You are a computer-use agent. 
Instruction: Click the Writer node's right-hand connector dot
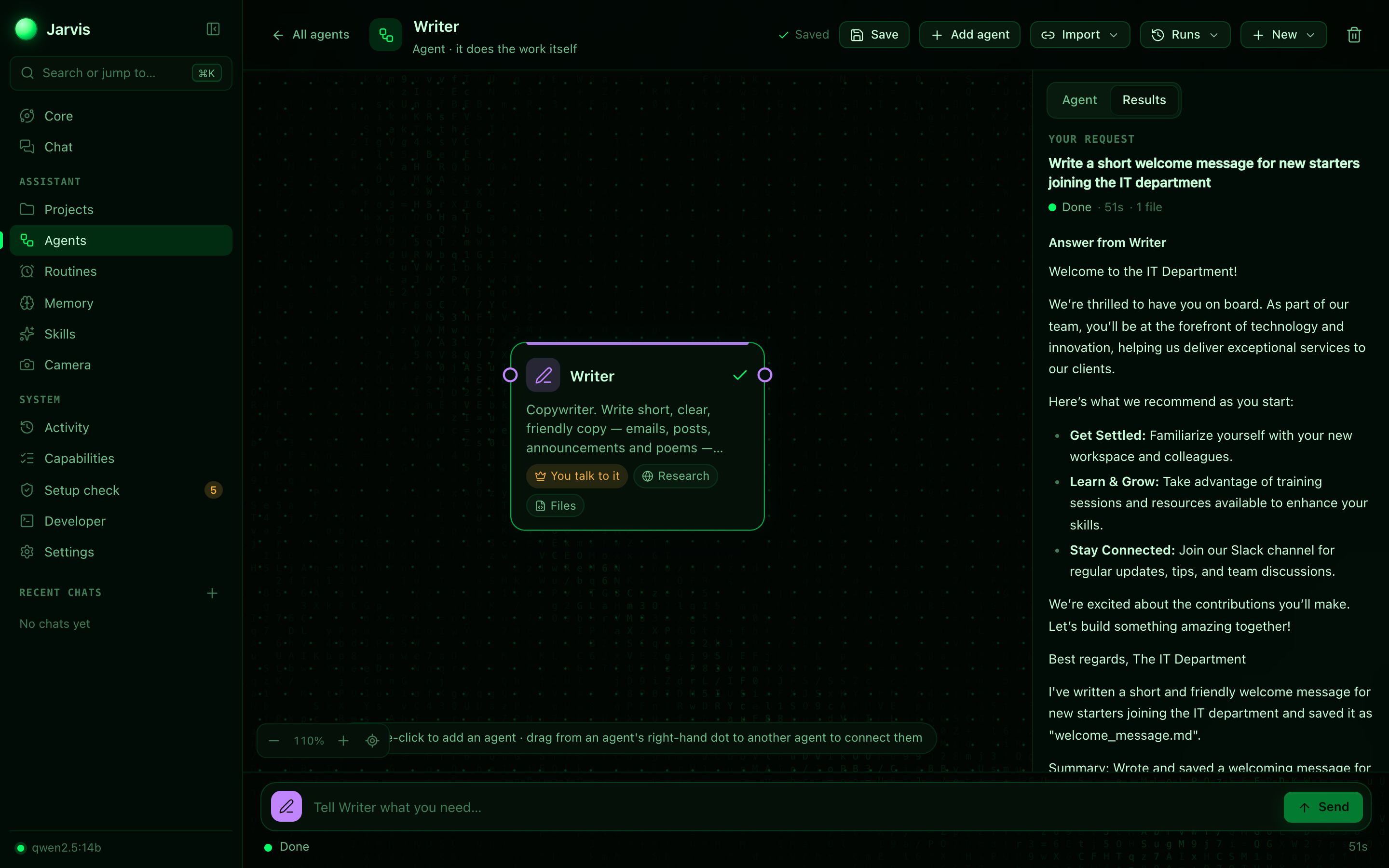click(x=764, y=375)
